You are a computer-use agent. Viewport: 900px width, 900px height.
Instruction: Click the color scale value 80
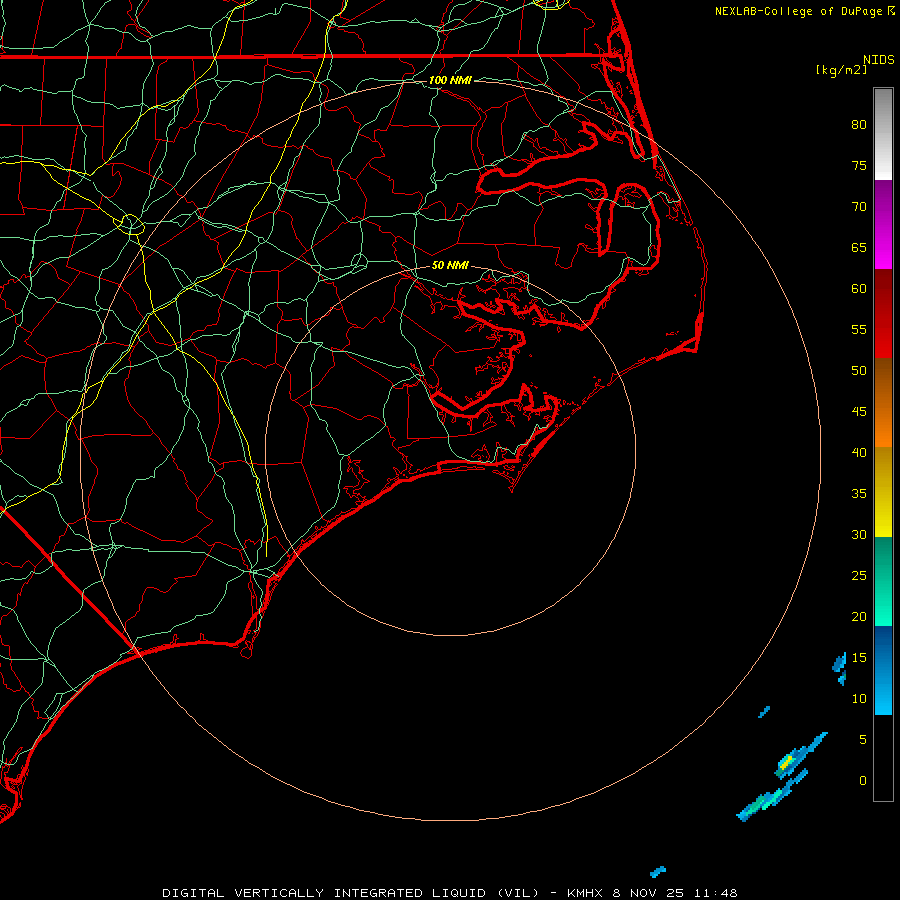pos(859,125)
